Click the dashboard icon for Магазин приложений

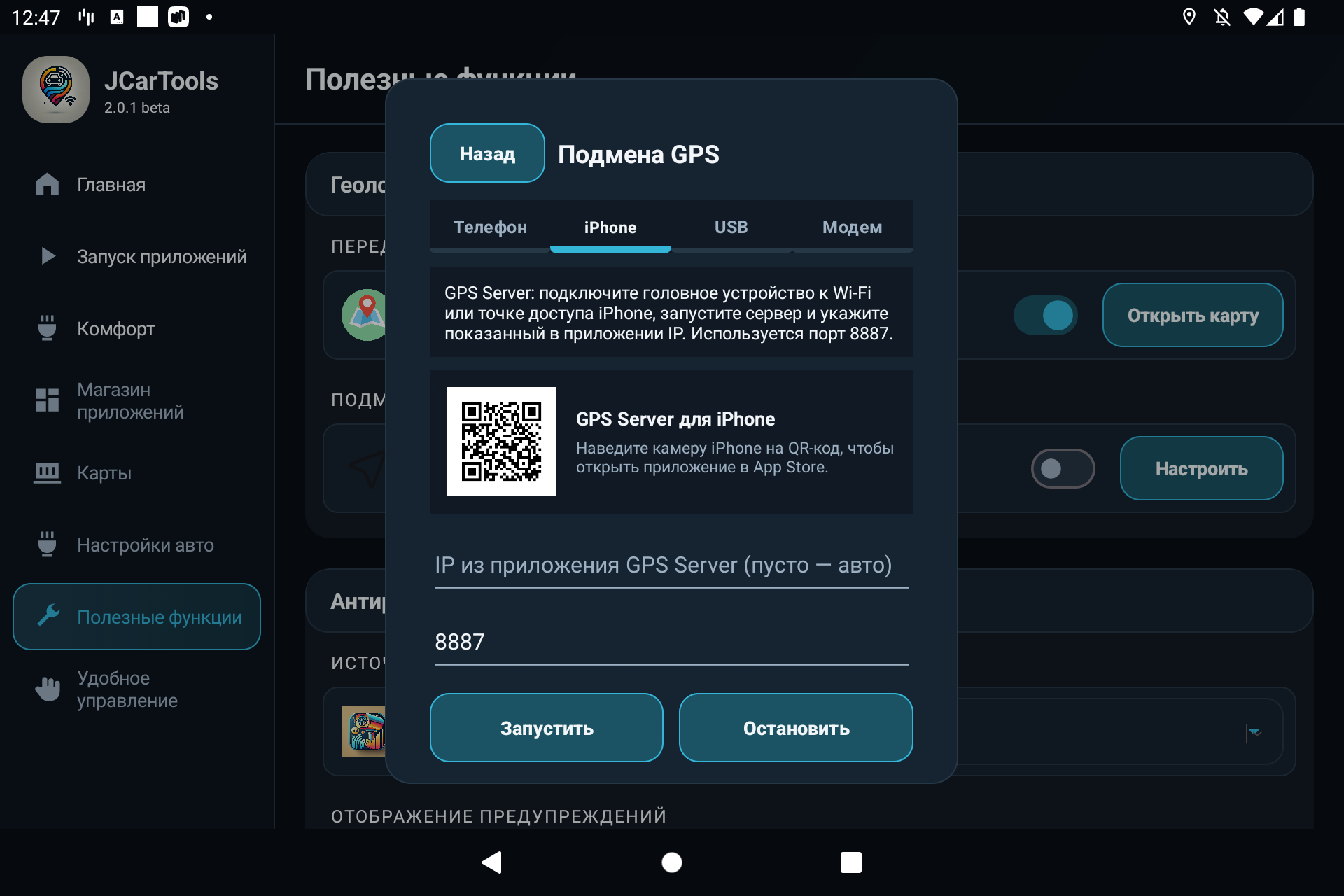tap(47, 400)
